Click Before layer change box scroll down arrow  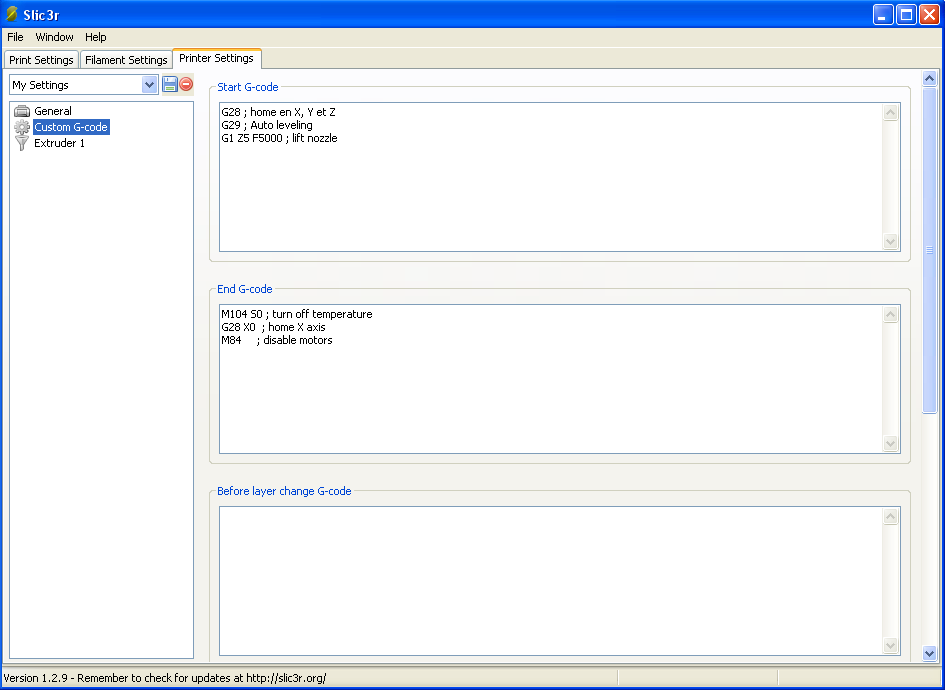890,645
